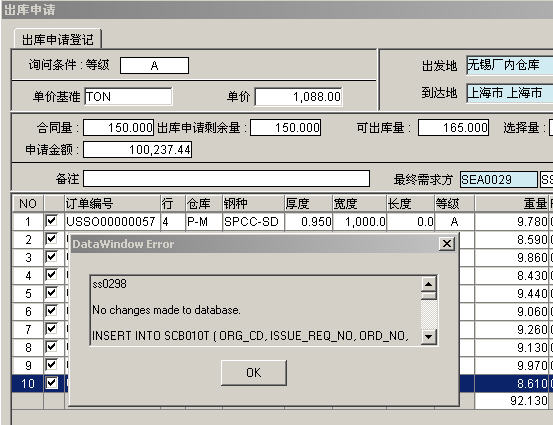Click weight cell 9.060 in row 6
The height and width of the screenshot is (425, 553).
[x=512, y=311]
